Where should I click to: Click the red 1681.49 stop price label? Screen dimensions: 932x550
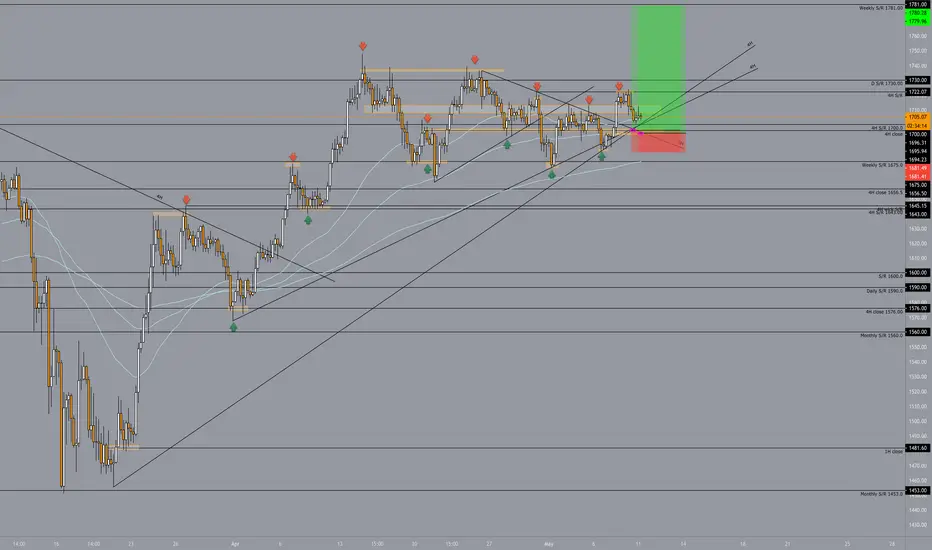pyautogui.click(x=918, y=168)
